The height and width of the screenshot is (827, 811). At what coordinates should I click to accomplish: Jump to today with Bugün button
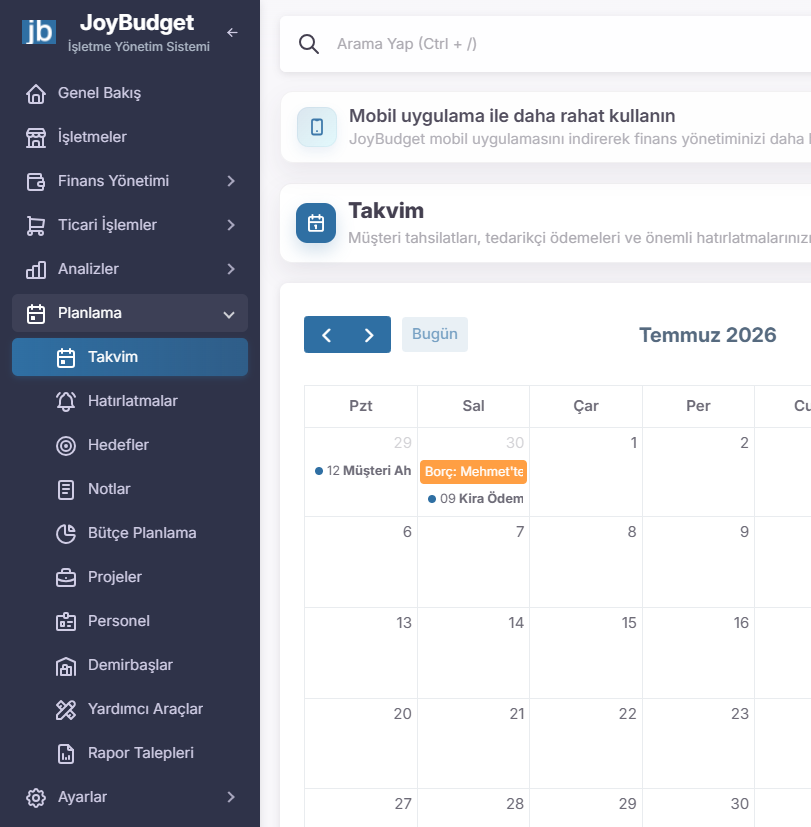(435, 334)
